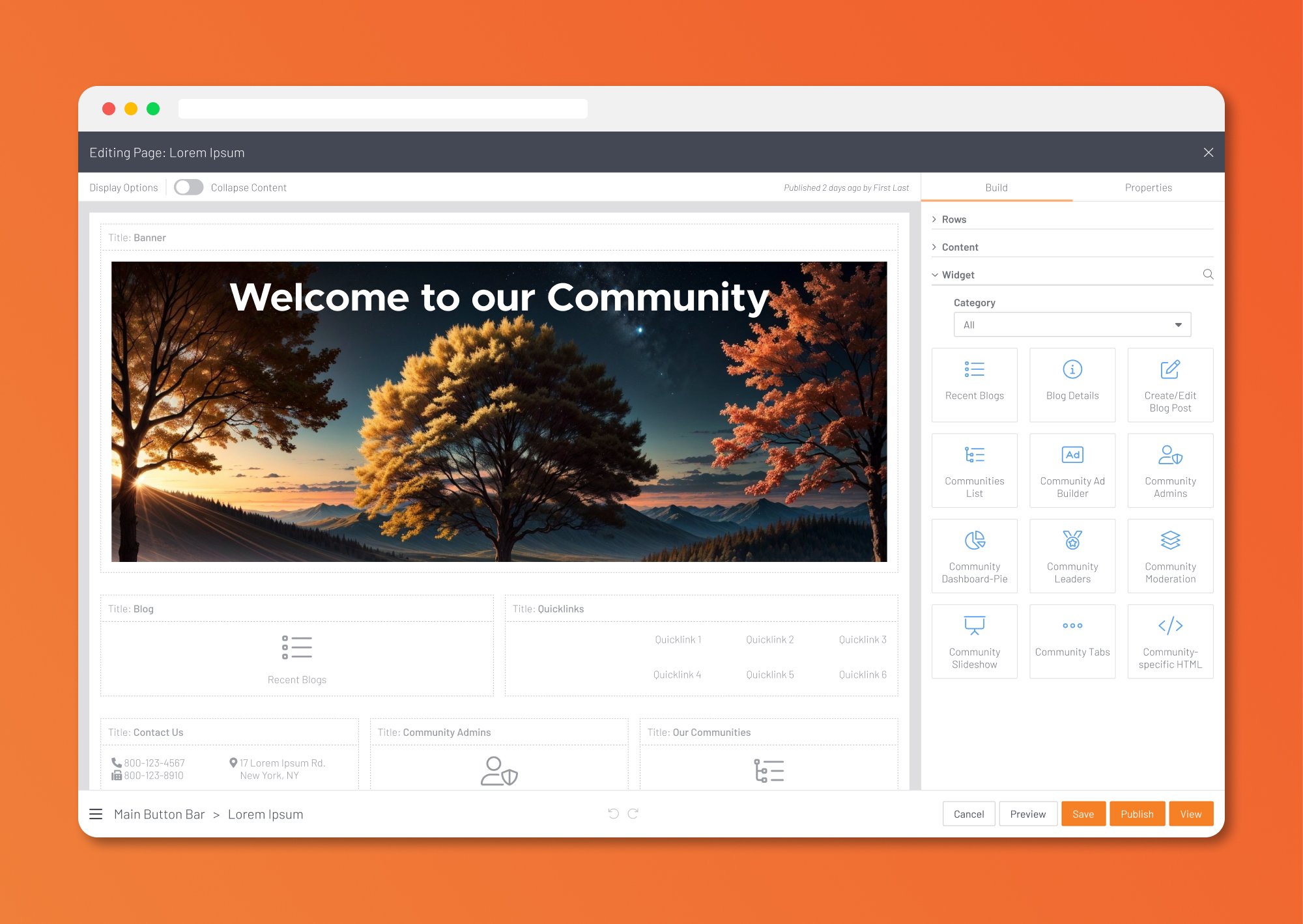This screenshot has width=1303, height=924.
Task: Expand the Rows section
Action: pos(953,219)
